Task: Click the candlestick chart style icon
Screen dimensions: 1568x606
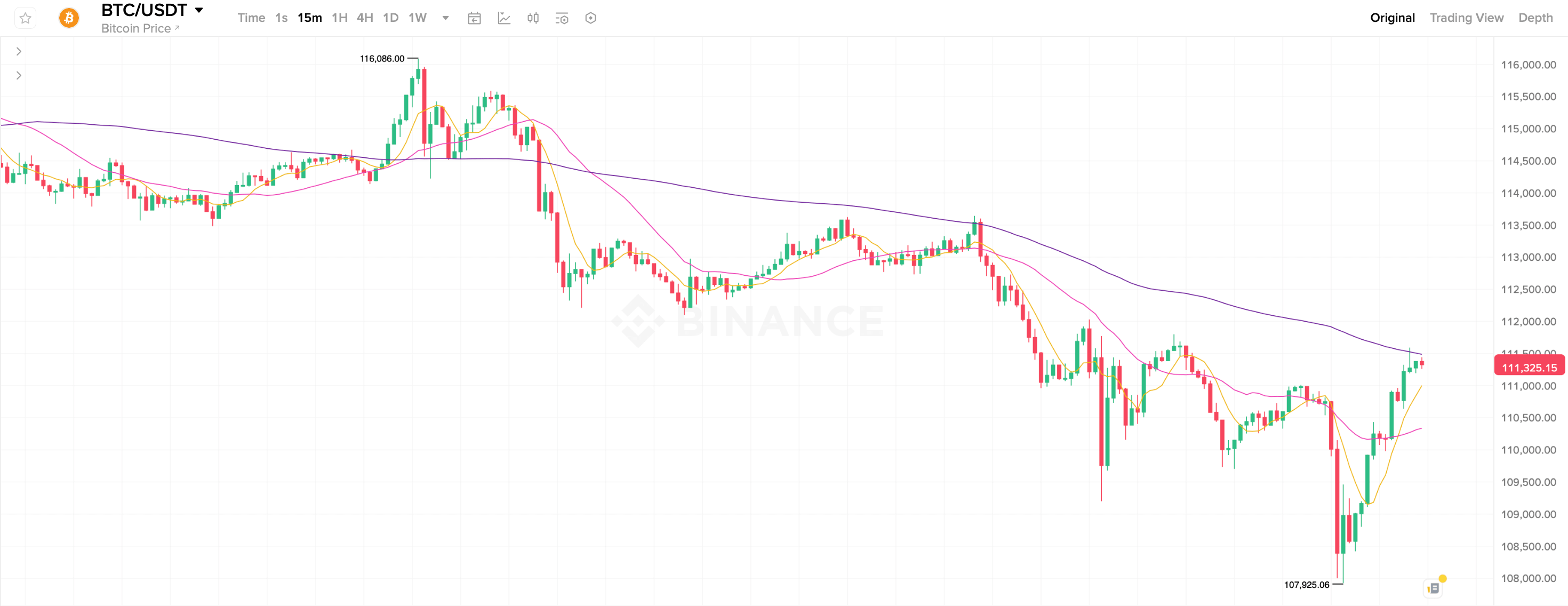Action: (533, 18)
